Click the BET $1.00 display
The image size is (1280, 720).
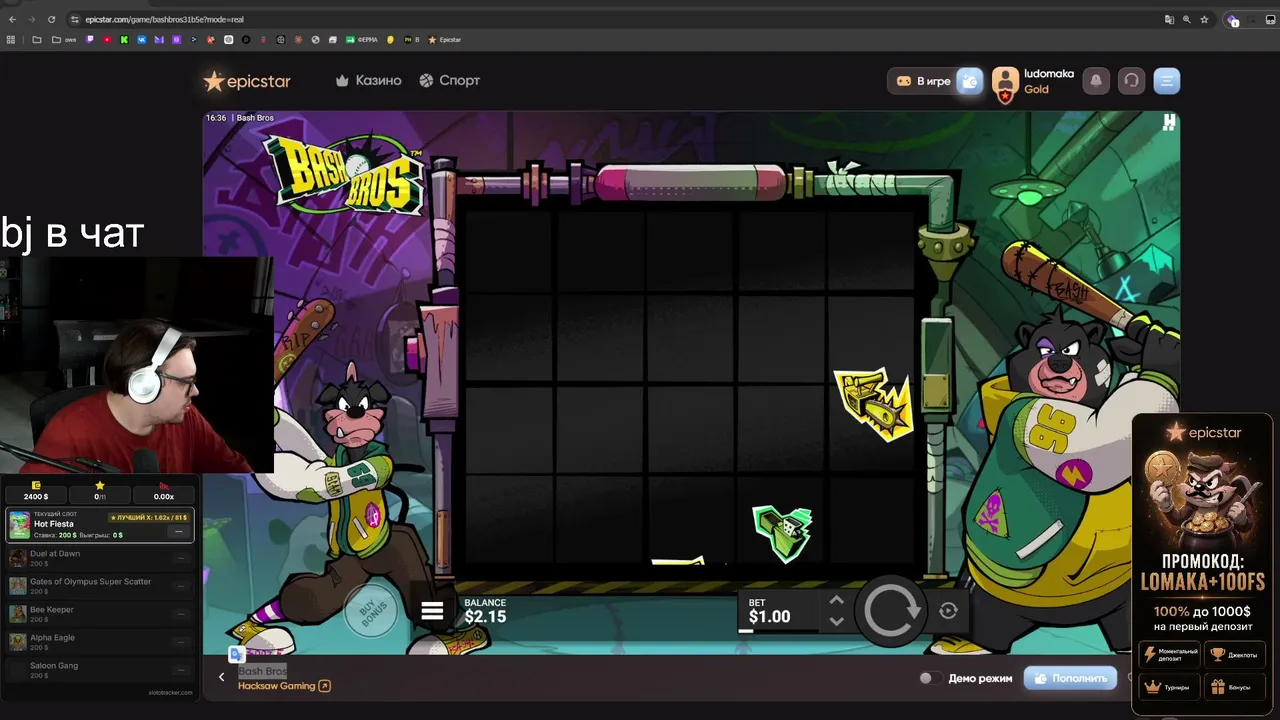[x=770, y=611]
